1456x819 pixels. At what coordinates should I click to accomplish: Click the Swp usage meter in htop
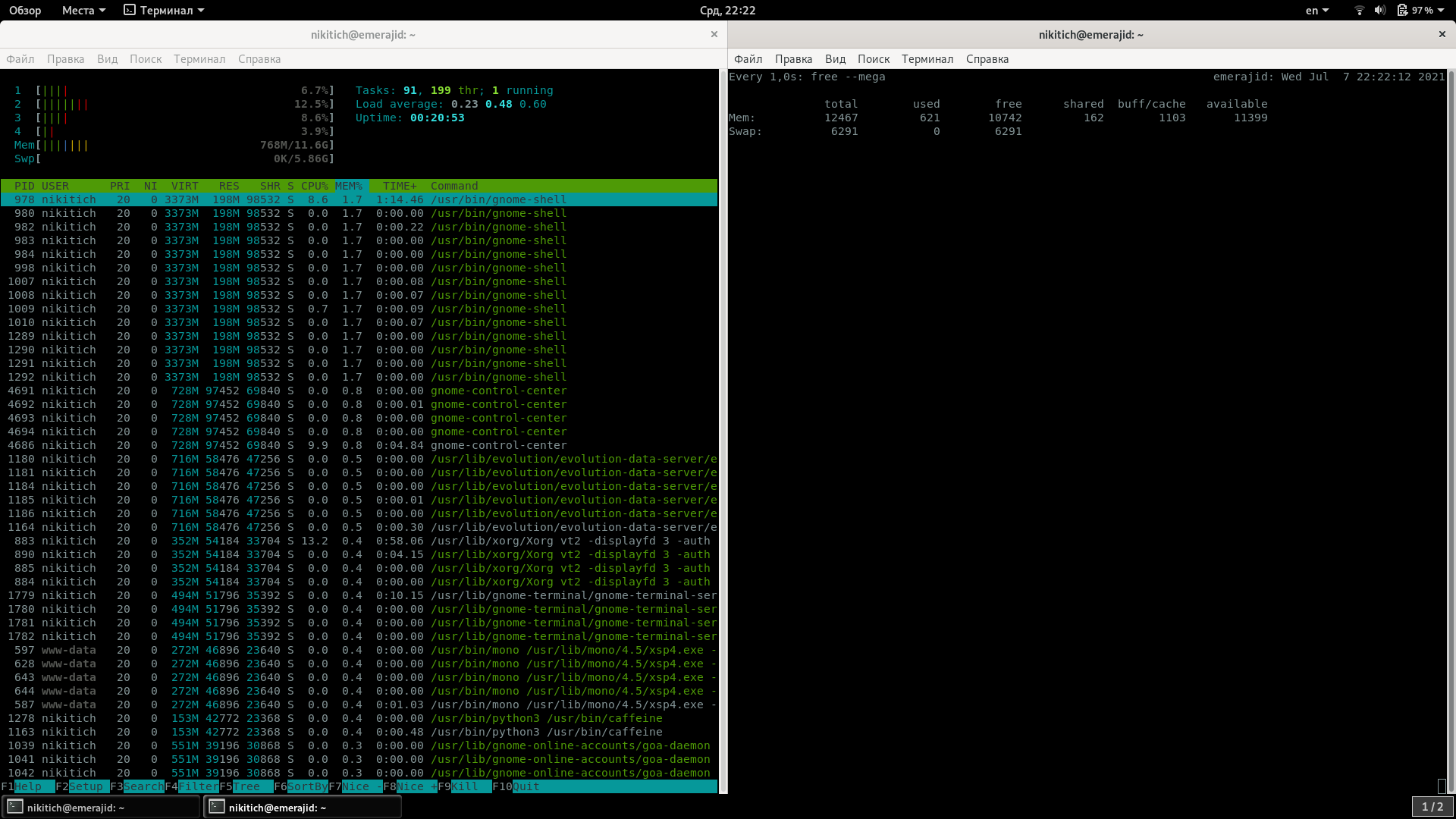pyautogui.click(x=174, y=158)
